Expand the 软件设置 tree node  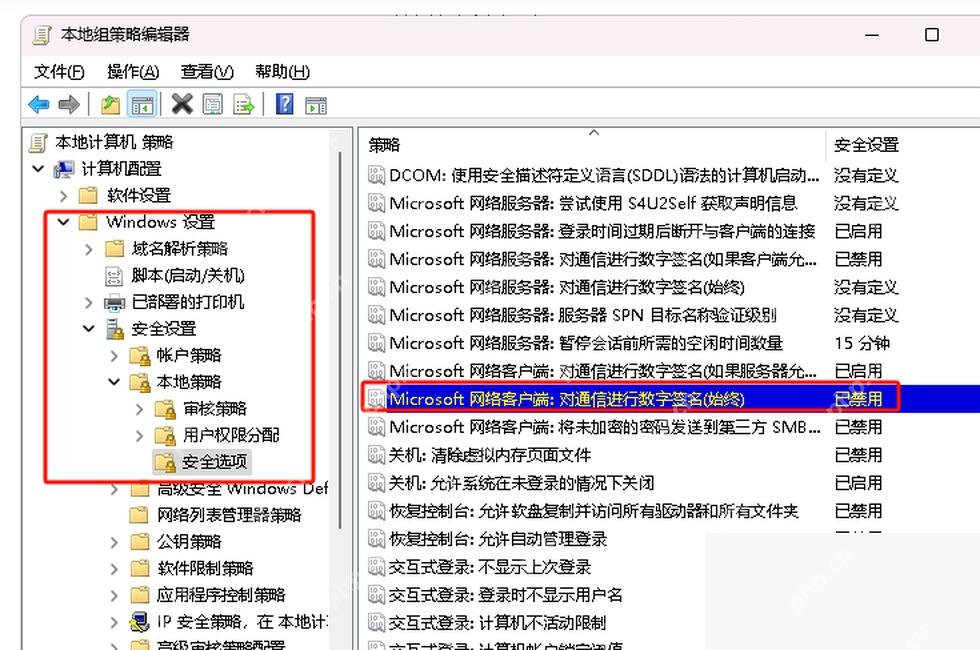[63, 196]
